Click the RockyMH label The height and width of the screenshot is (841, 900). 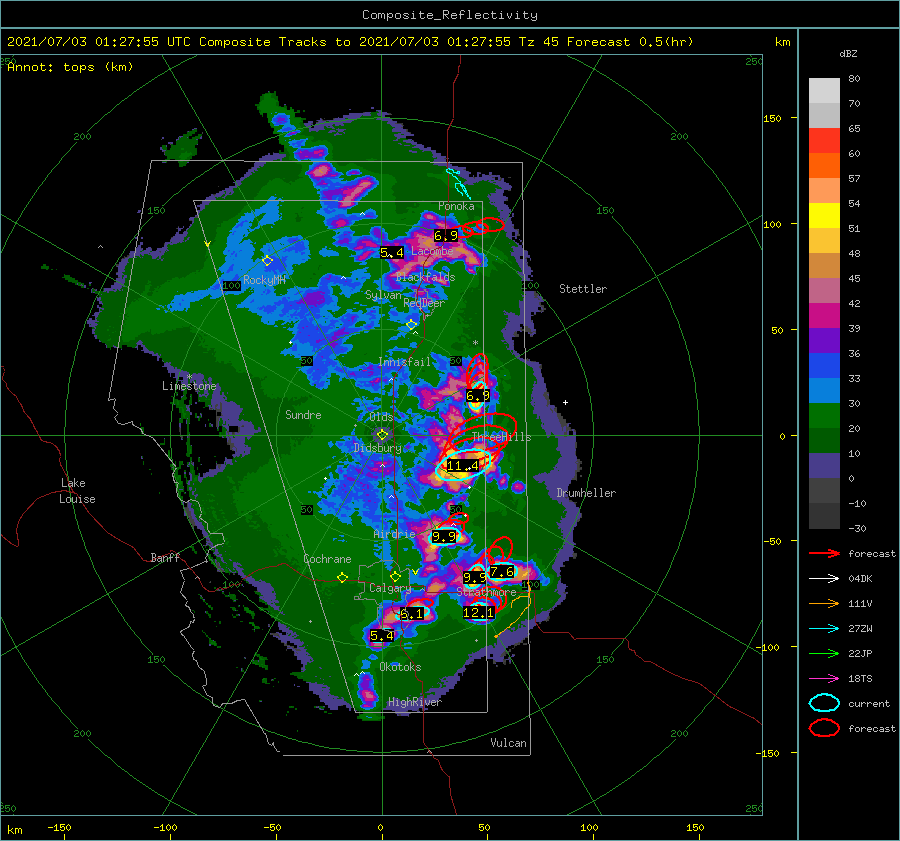pos(264,280)
